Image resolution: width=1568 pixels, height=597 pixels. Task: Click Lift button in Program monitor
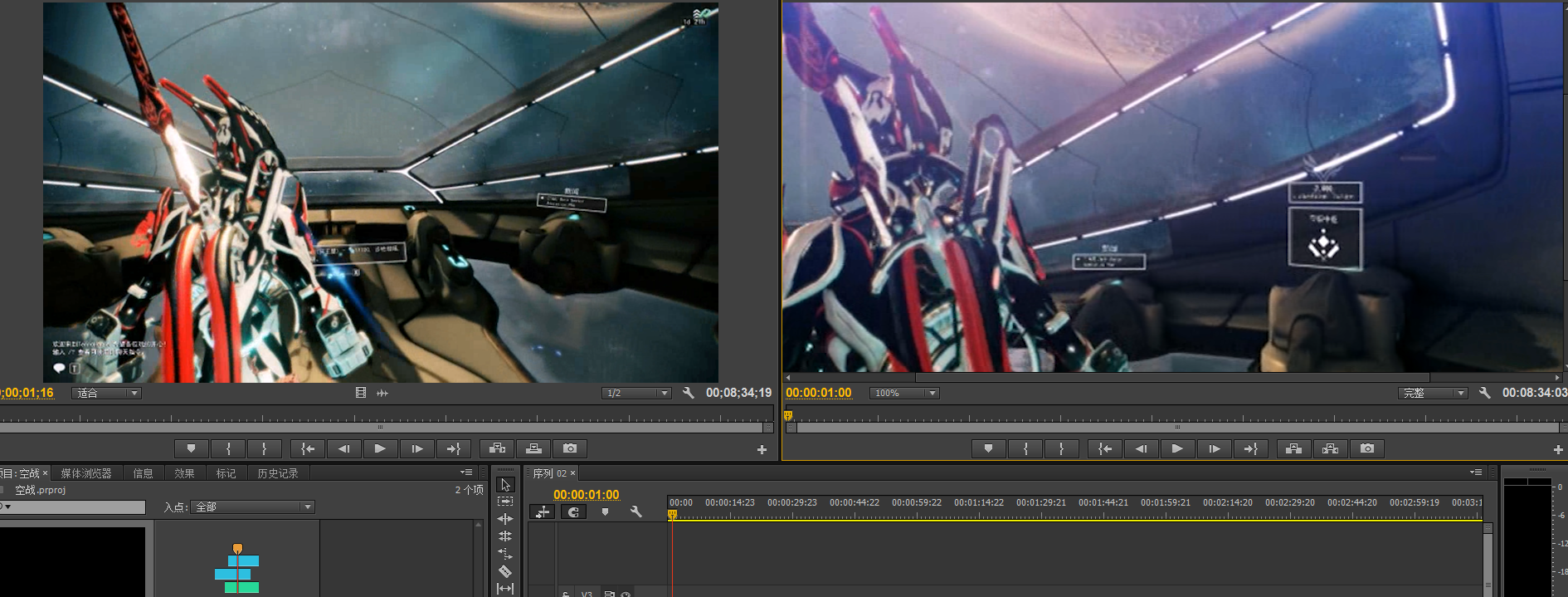pos(1294,448)
